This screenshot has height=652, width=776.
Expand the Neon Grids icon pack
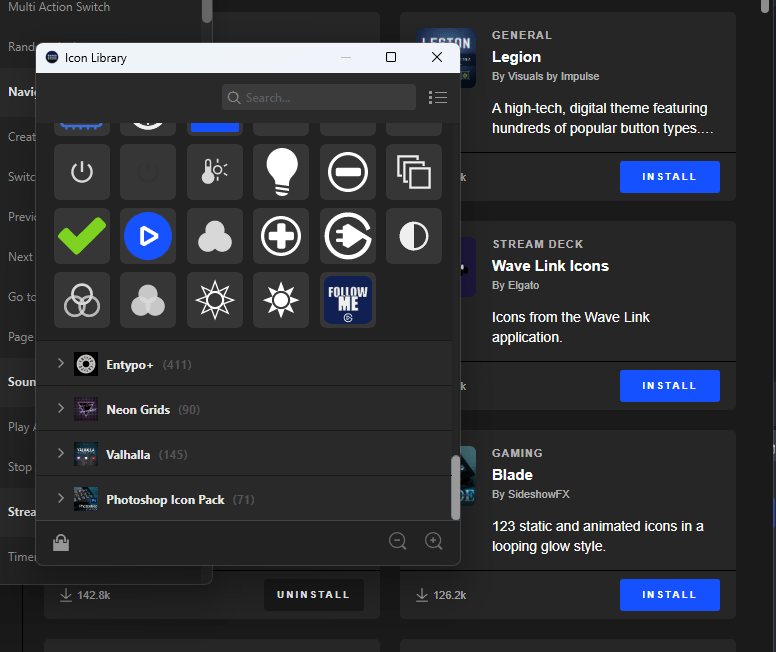point(60,408)
